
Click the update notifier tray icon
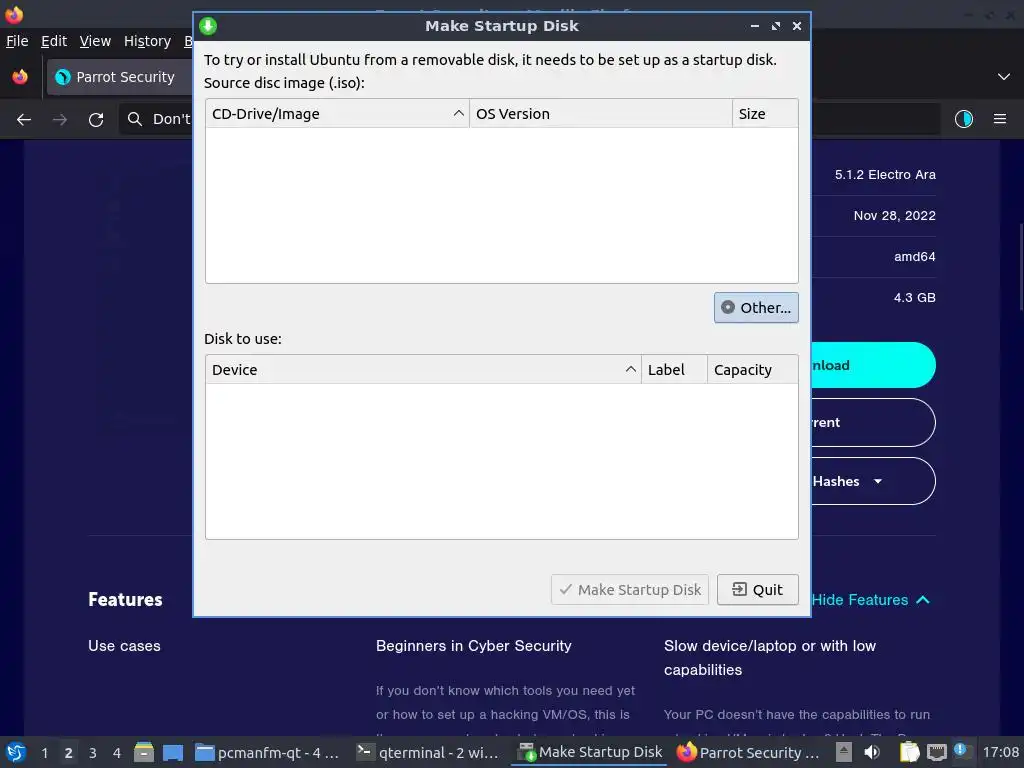point(960,751)
